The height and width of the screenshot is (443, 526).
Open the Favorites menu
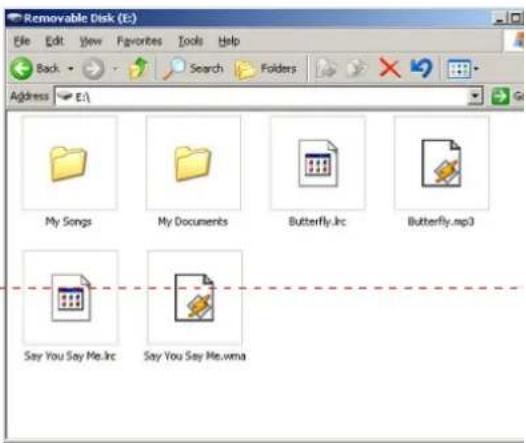(x=139, y=41)
